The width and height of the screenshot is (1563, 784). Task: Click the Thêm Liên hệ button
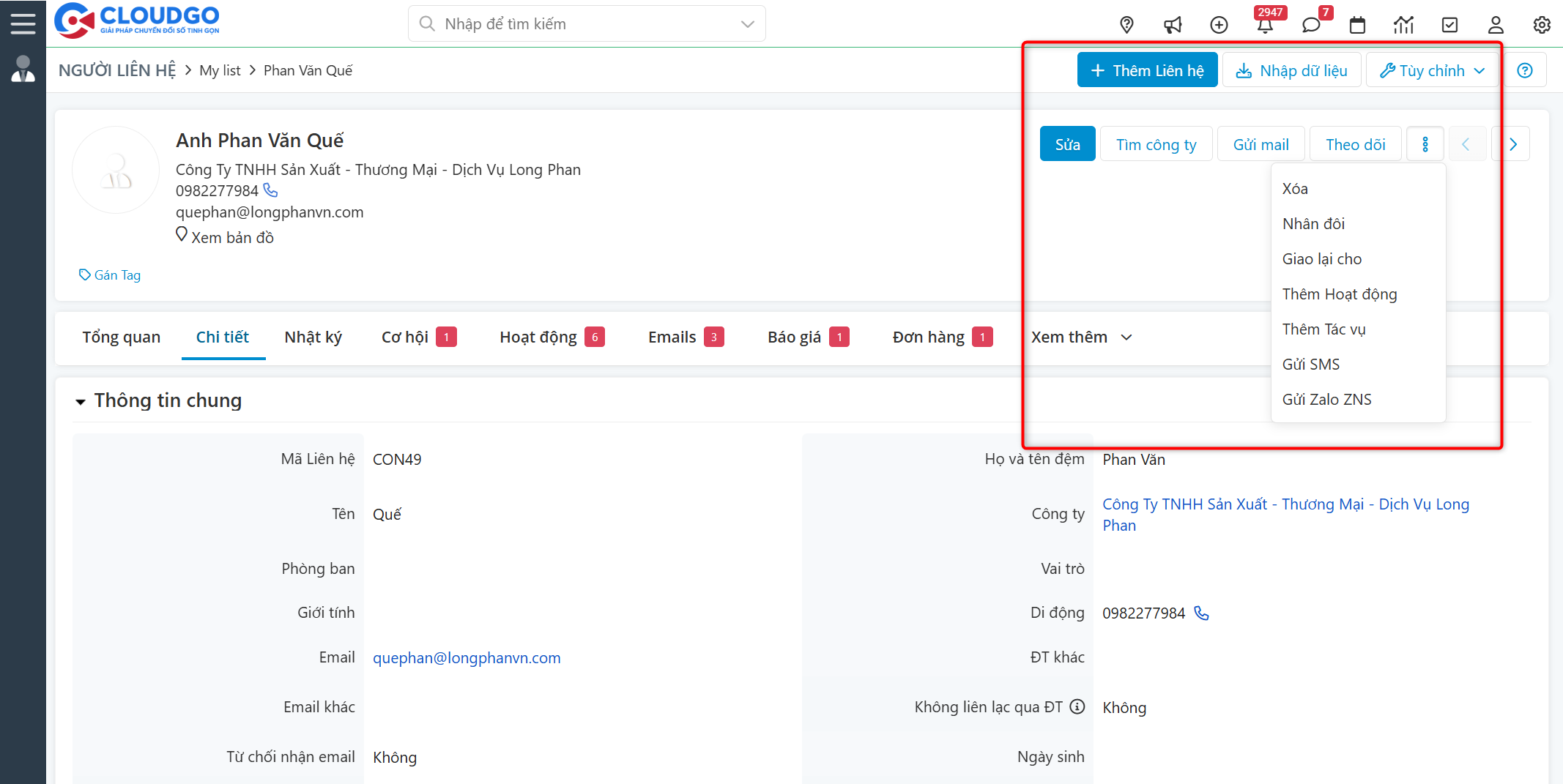tap(1148, 70)
